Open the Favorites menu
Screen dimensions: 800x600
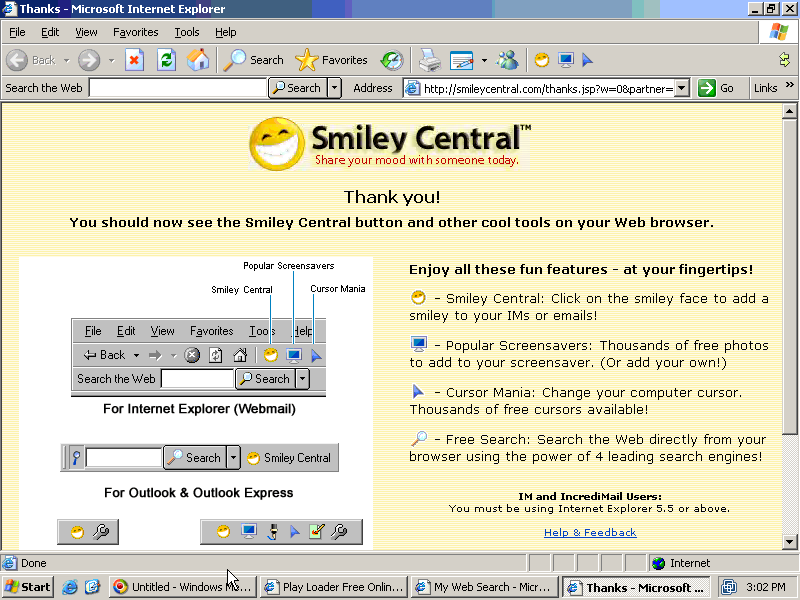[x=136, y=32]
